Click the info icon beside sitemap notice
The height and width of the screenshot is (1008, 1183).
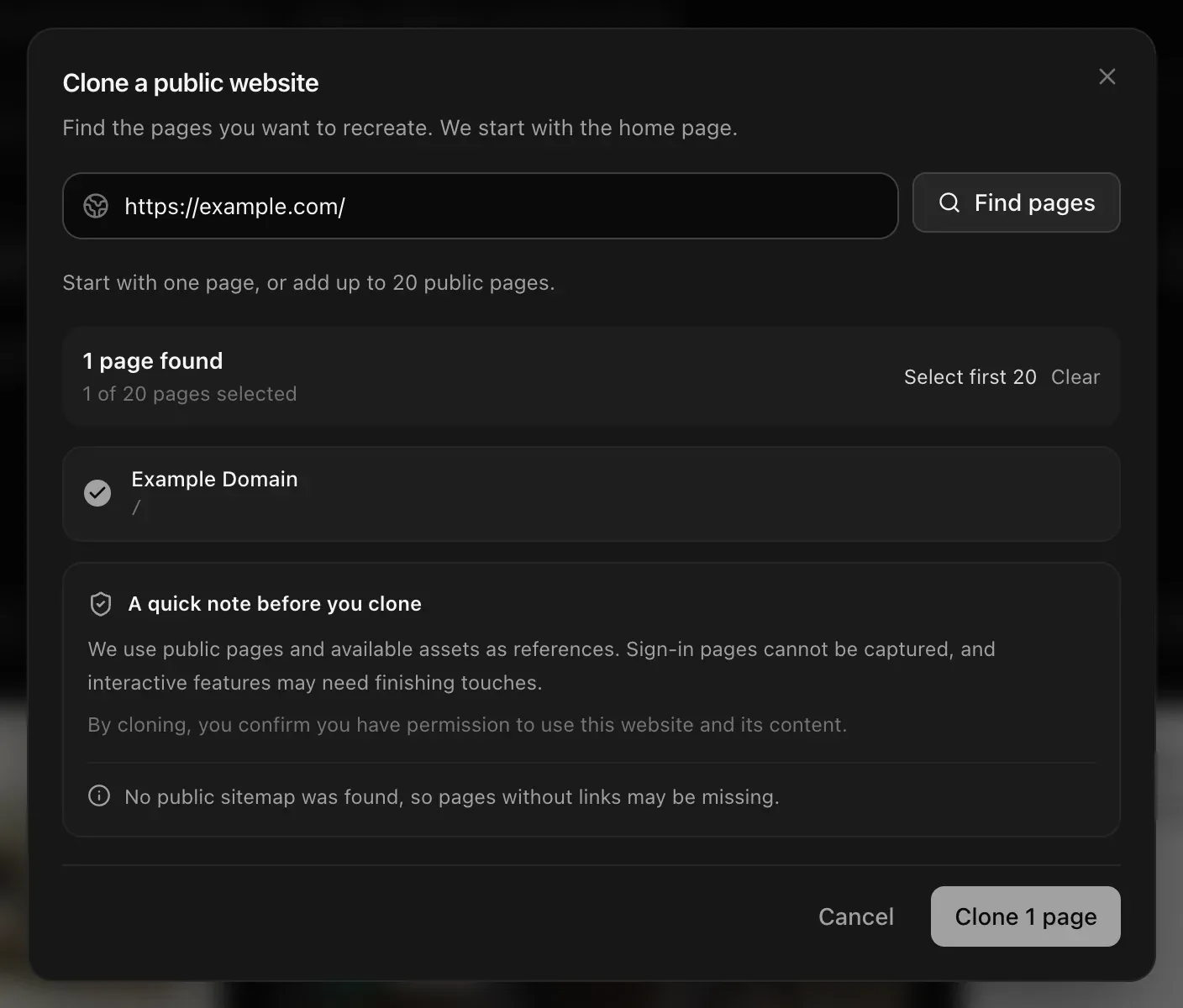pos(99,795)
